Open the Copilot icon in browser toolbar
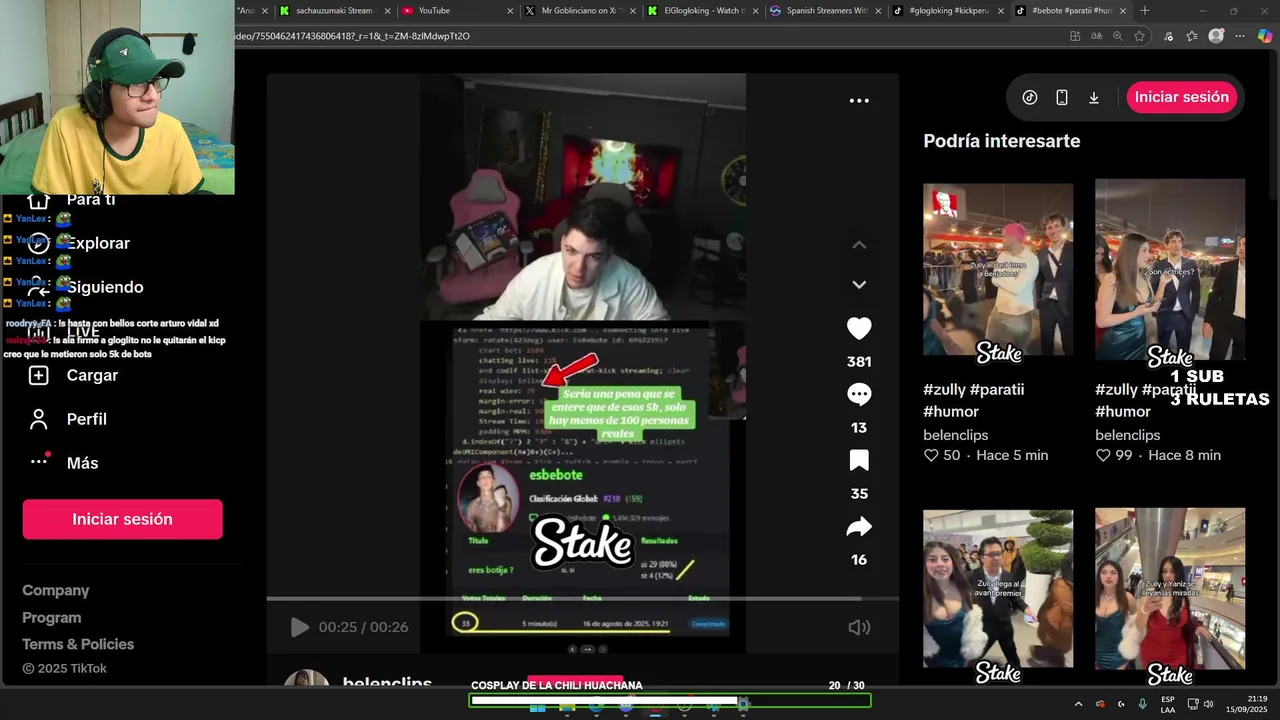The height and width of the screenshot is (720, 1280). tap(1265, 36)
